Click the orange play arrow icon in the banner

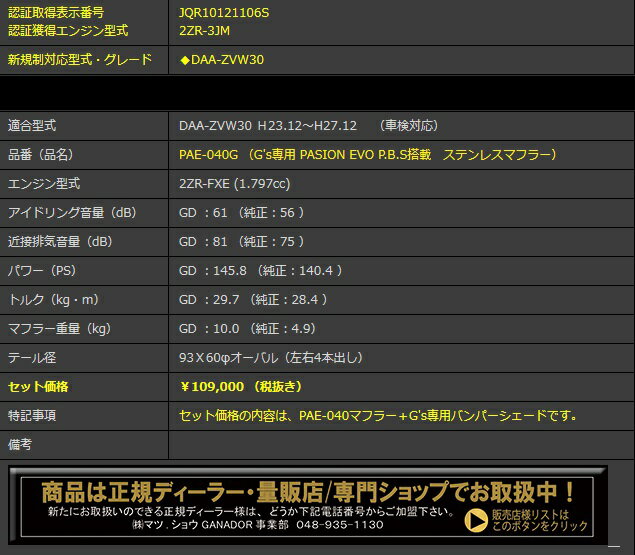click(x=477, y=520)
